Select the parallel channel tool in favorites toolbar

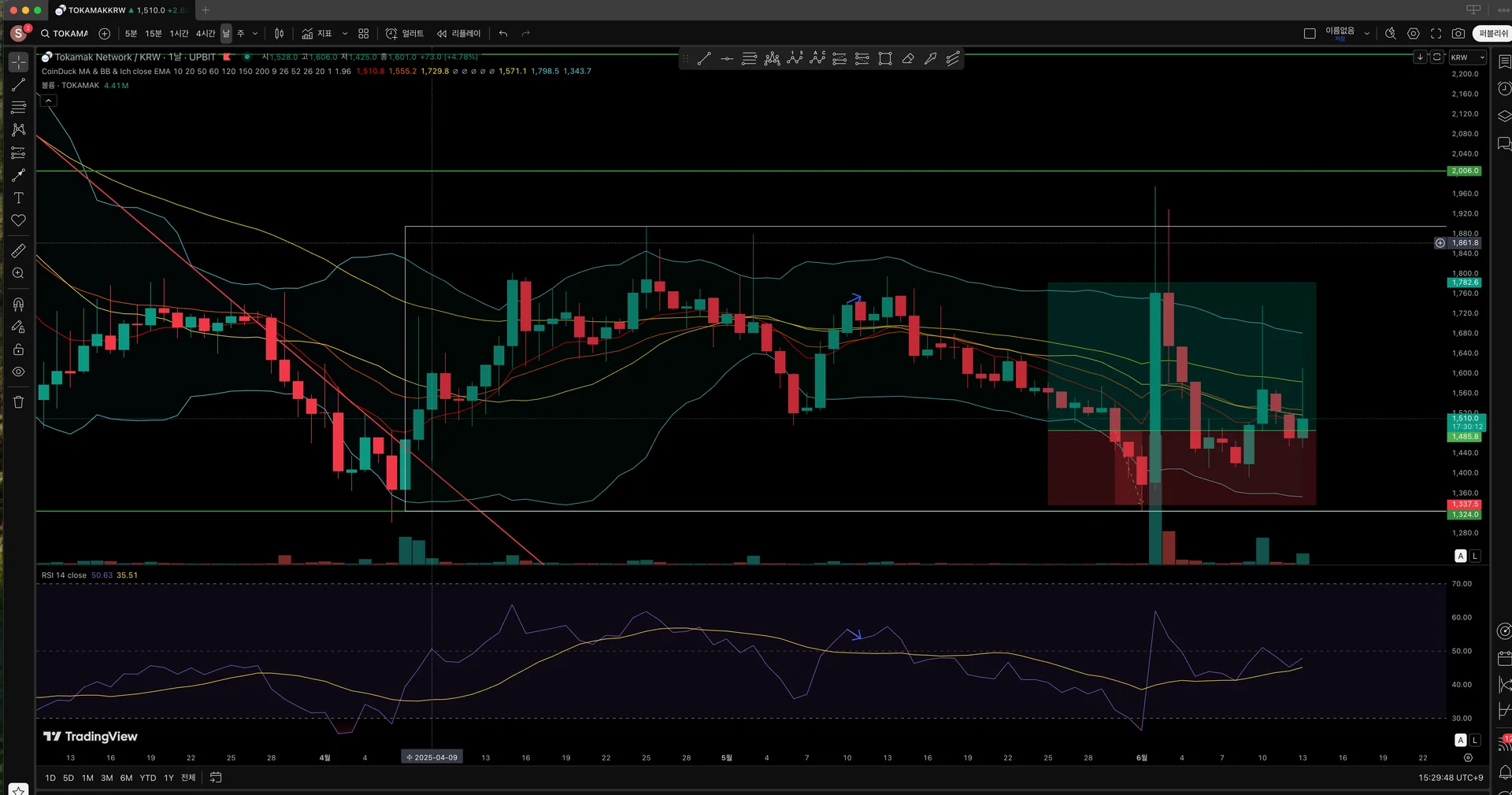pyautogui.click(x=953, y=58)
